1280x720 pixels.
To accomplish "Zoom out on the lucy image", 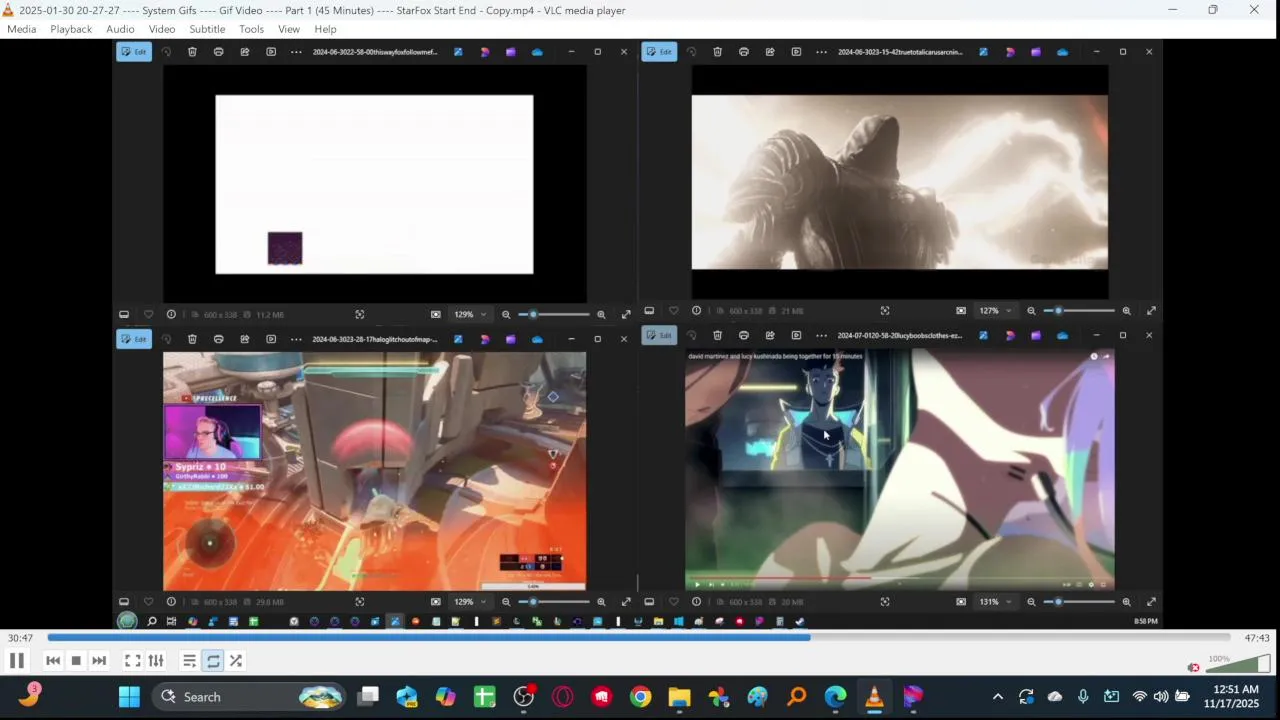I will click(x=1031, y=602).
